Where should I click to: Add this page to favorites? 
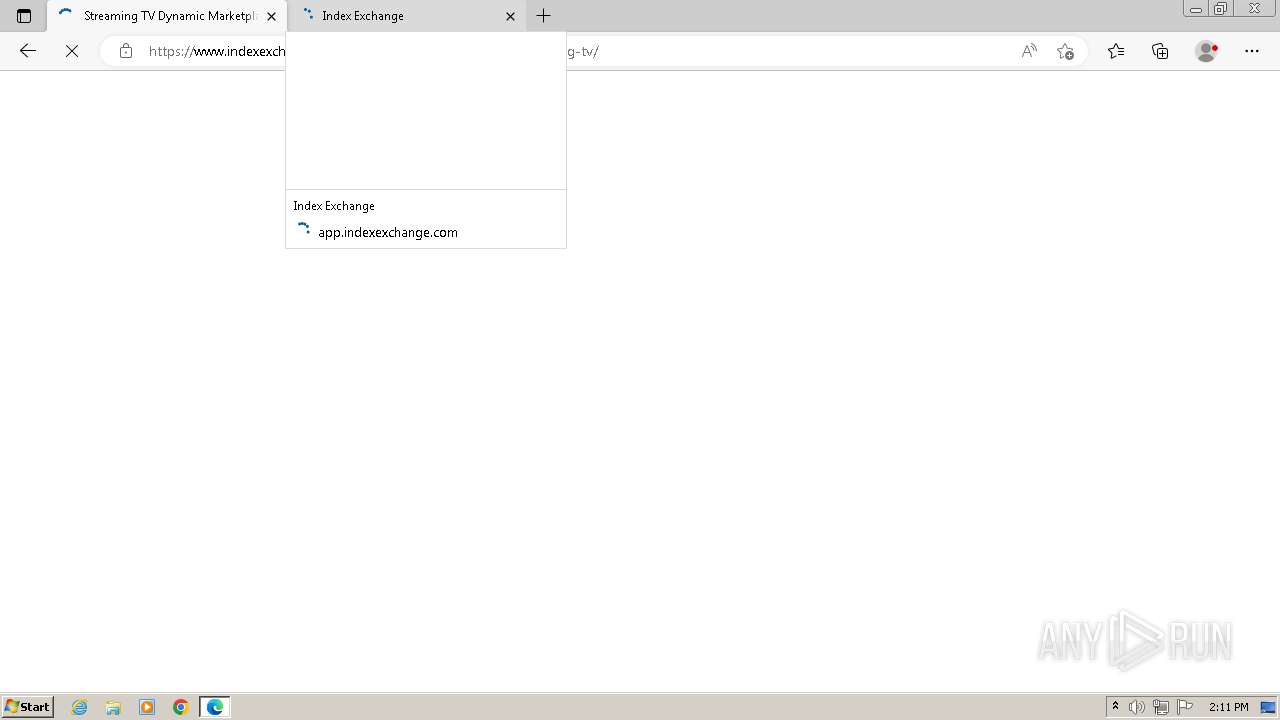pos(1065,51)
